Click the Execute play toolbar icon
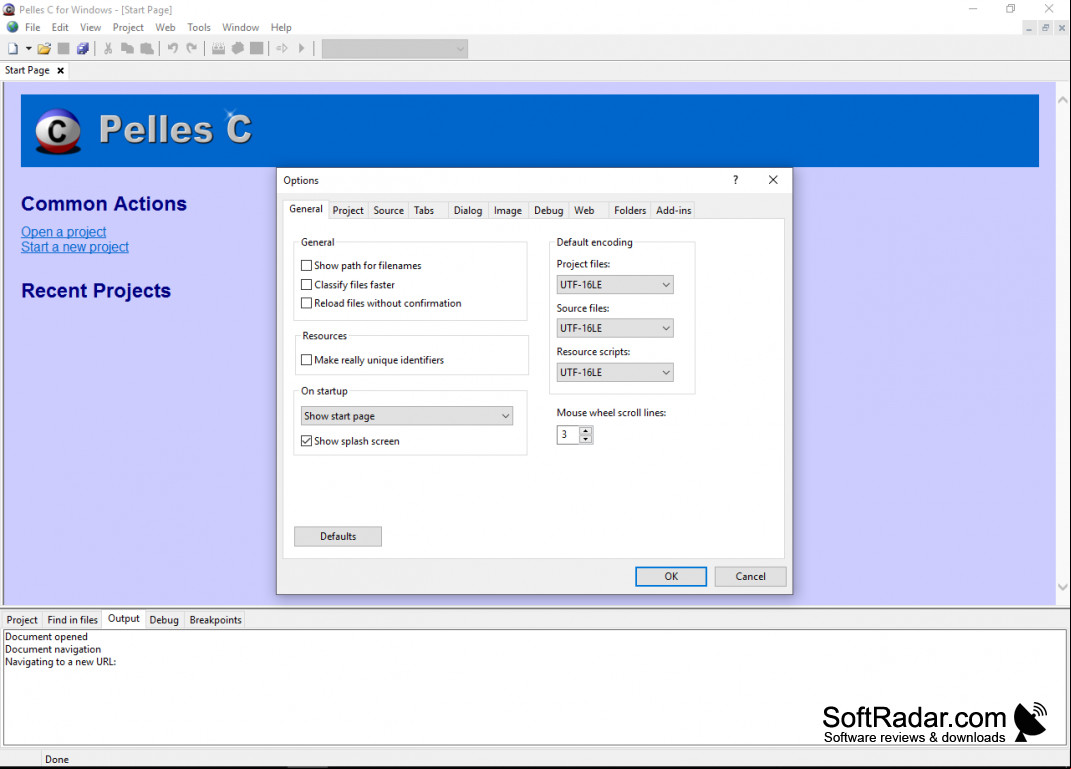 coord(301,48)
